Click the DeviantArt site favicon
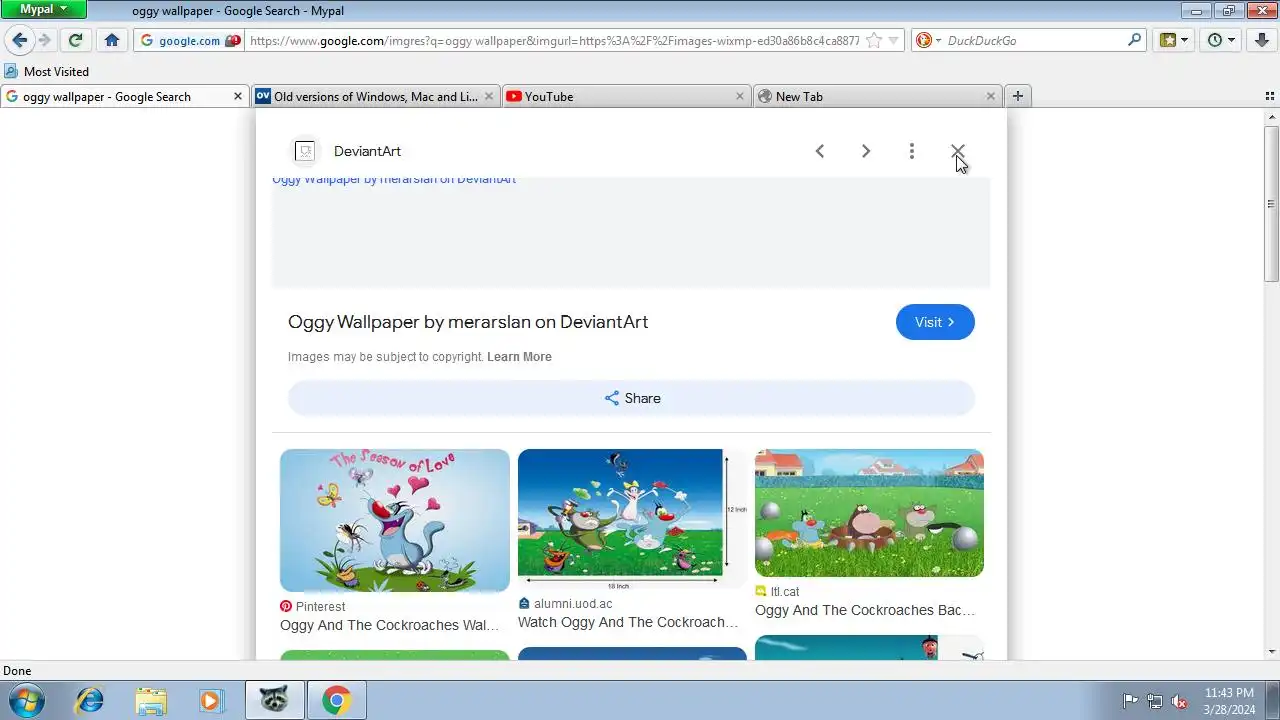The height and width of the screenshot is (720, 1280). point(305,151)
